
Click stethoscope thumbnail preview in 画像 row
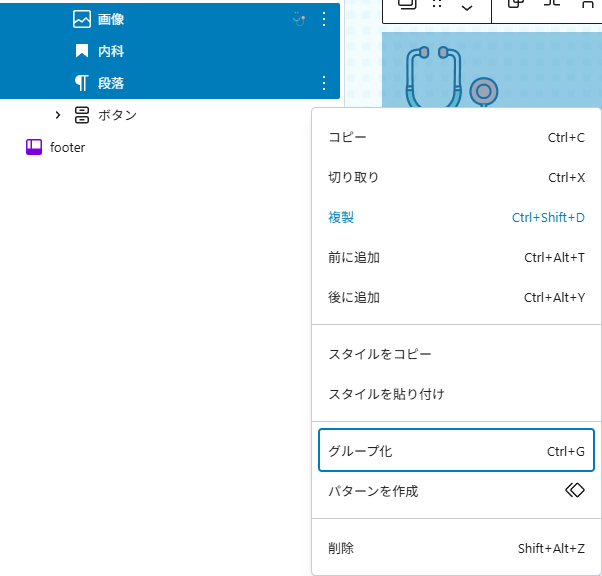point(299,19)
